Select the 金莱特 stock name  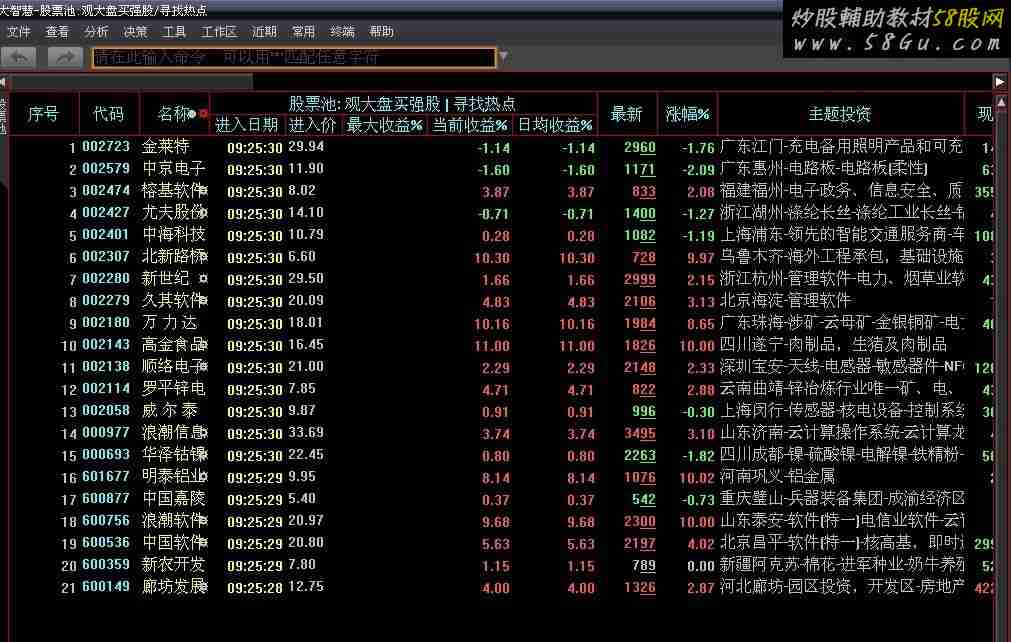tap(166, 147)
